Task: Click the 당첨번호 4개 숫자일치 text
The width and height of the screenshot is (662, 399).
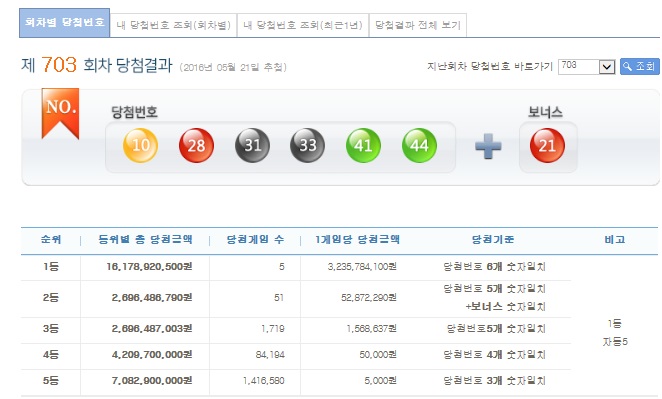Action: coord(494,355)
